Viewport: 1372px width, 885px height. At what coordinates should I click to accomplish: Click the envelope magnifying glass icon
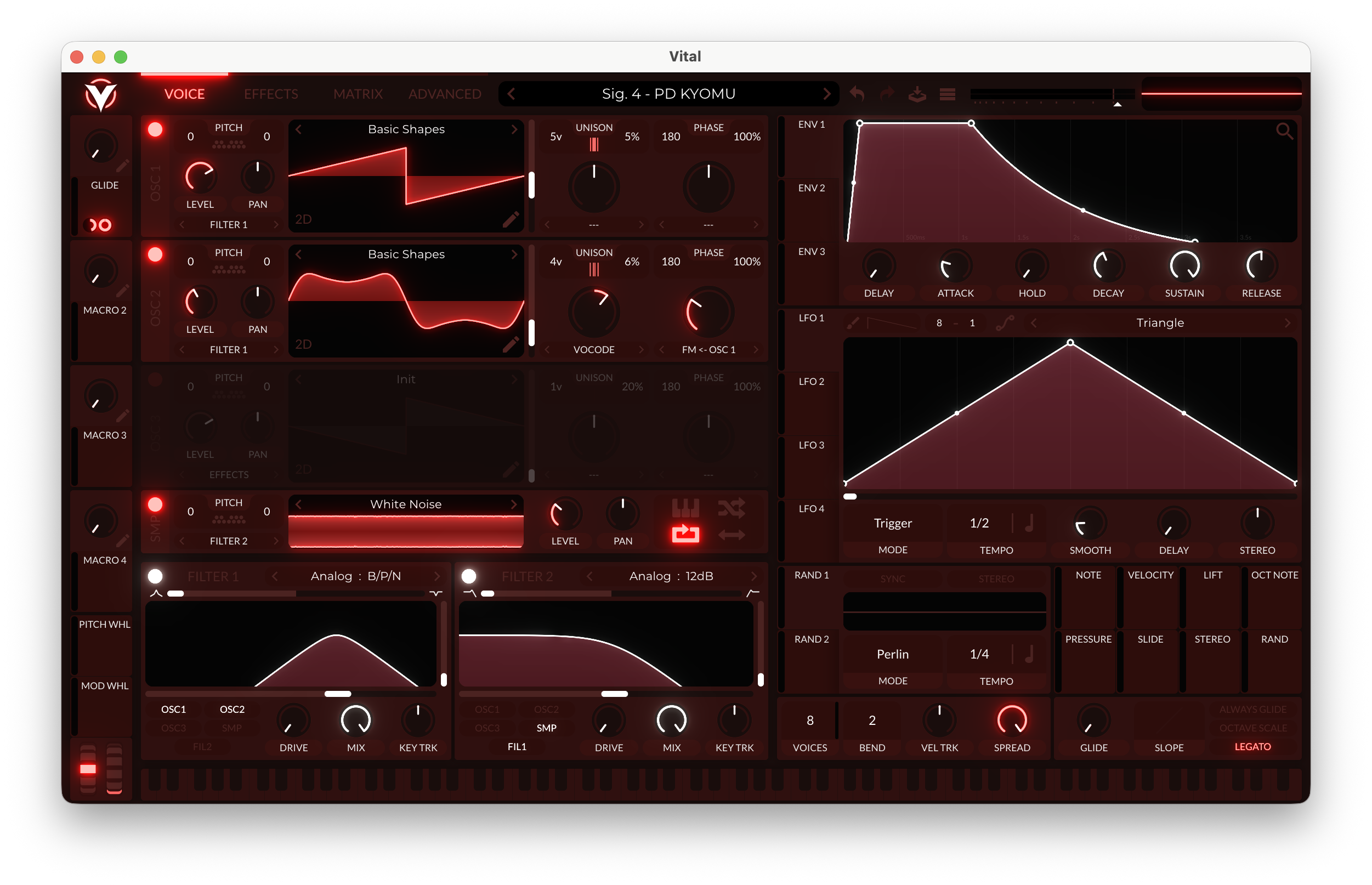tap(1285, 132)
